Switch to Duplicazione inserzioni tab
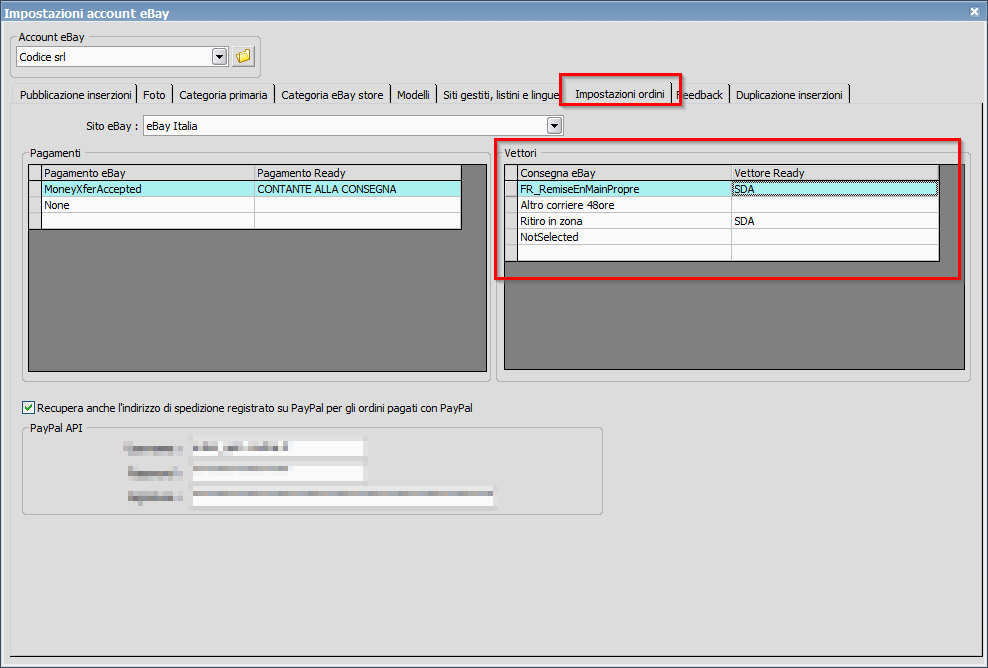The width and height of the screenshot is (988, 668). pyautogui.click(x=789, y=95)
